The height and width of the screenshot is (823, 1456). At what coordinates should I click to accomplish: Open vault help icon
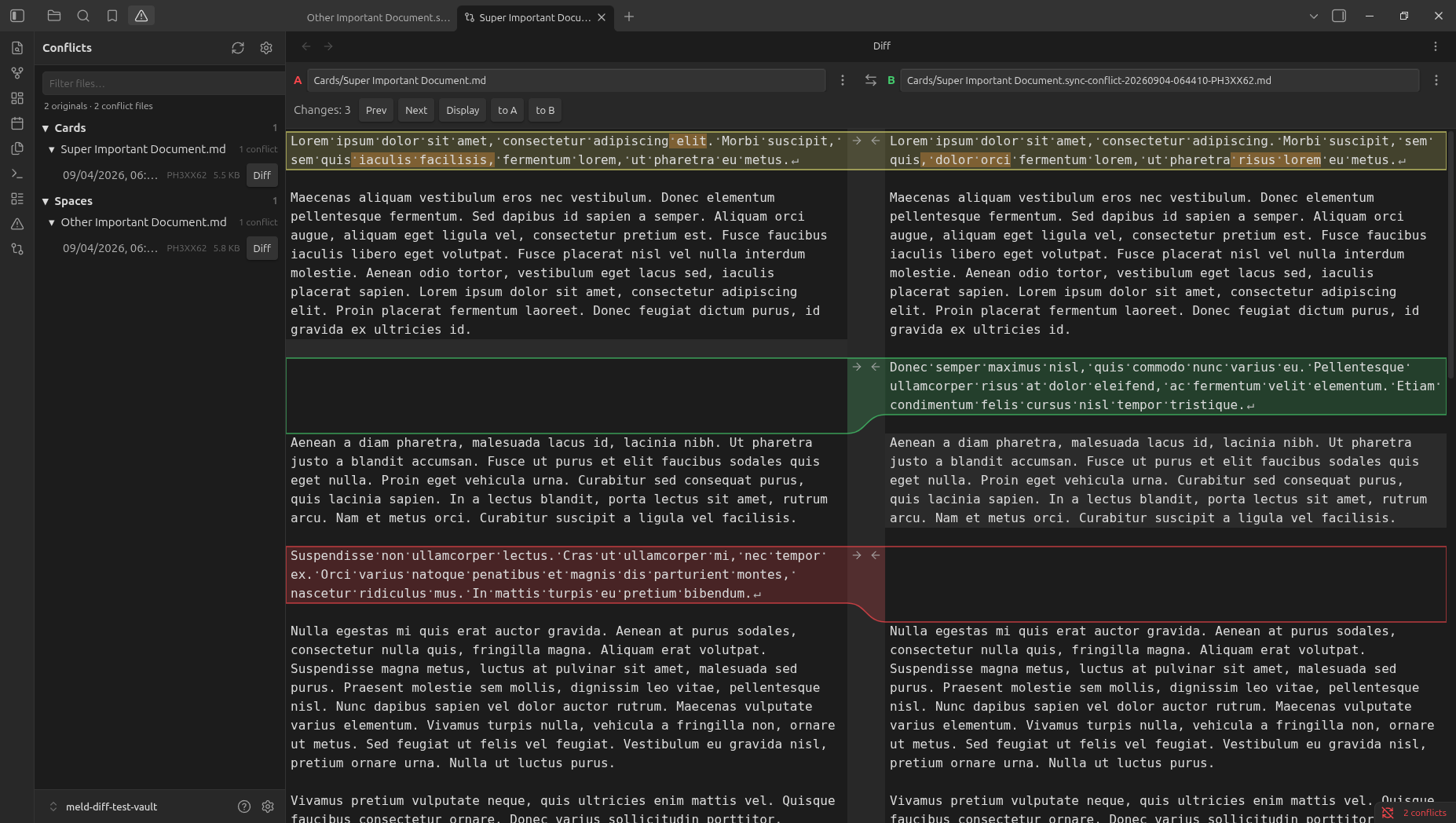click(244, 807)
